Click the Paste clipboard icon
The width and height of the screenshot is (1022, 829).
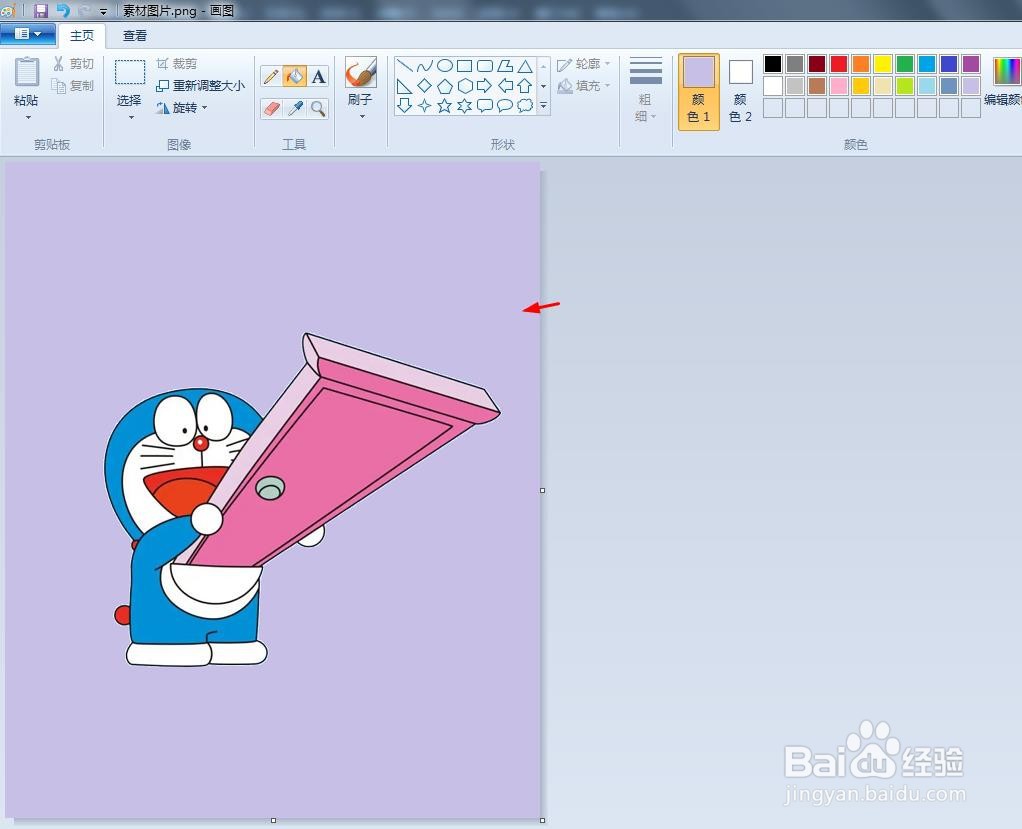[x=27, y=71]
